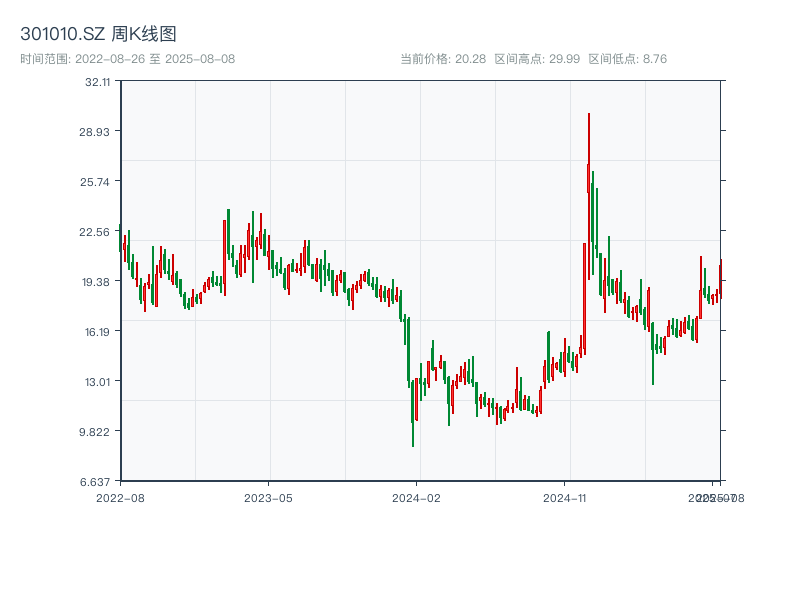Viewport: 800px width, 600px height.
Task: Click the 区间低点 8.76 label
Action: 627,59
